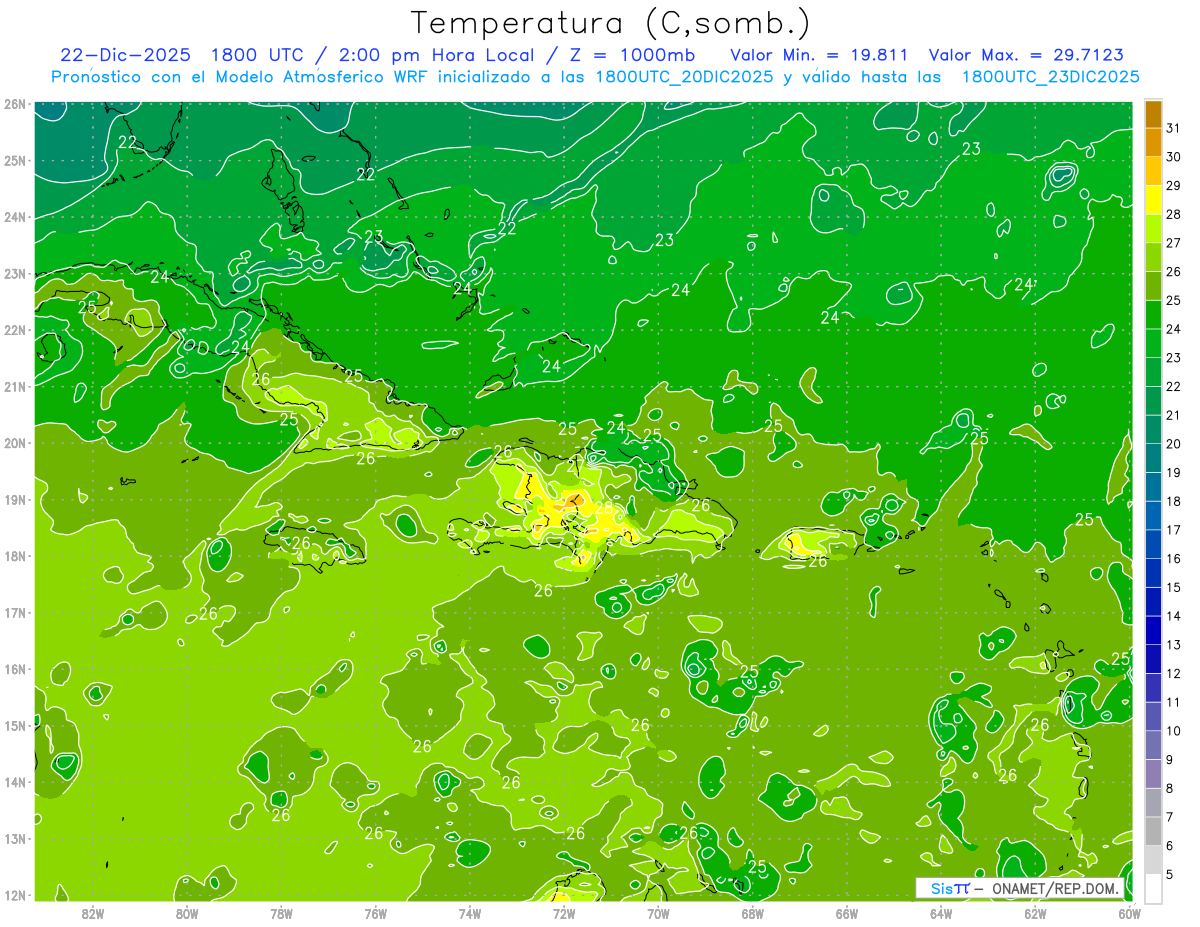
Task: Click the legend scale value "30"
Action: point(1173,156)
